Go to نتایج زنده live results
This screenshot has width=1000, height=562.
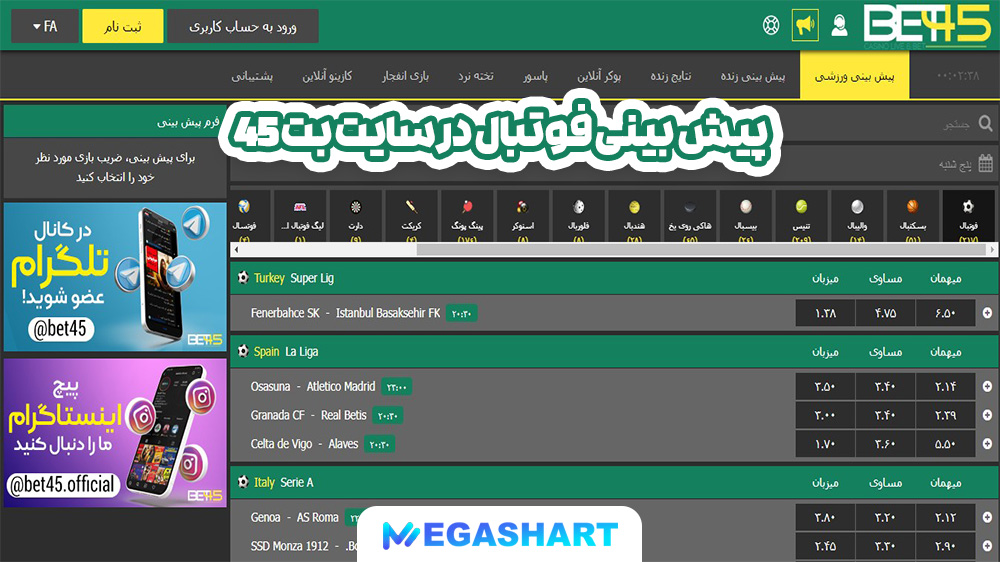point(671,76)
